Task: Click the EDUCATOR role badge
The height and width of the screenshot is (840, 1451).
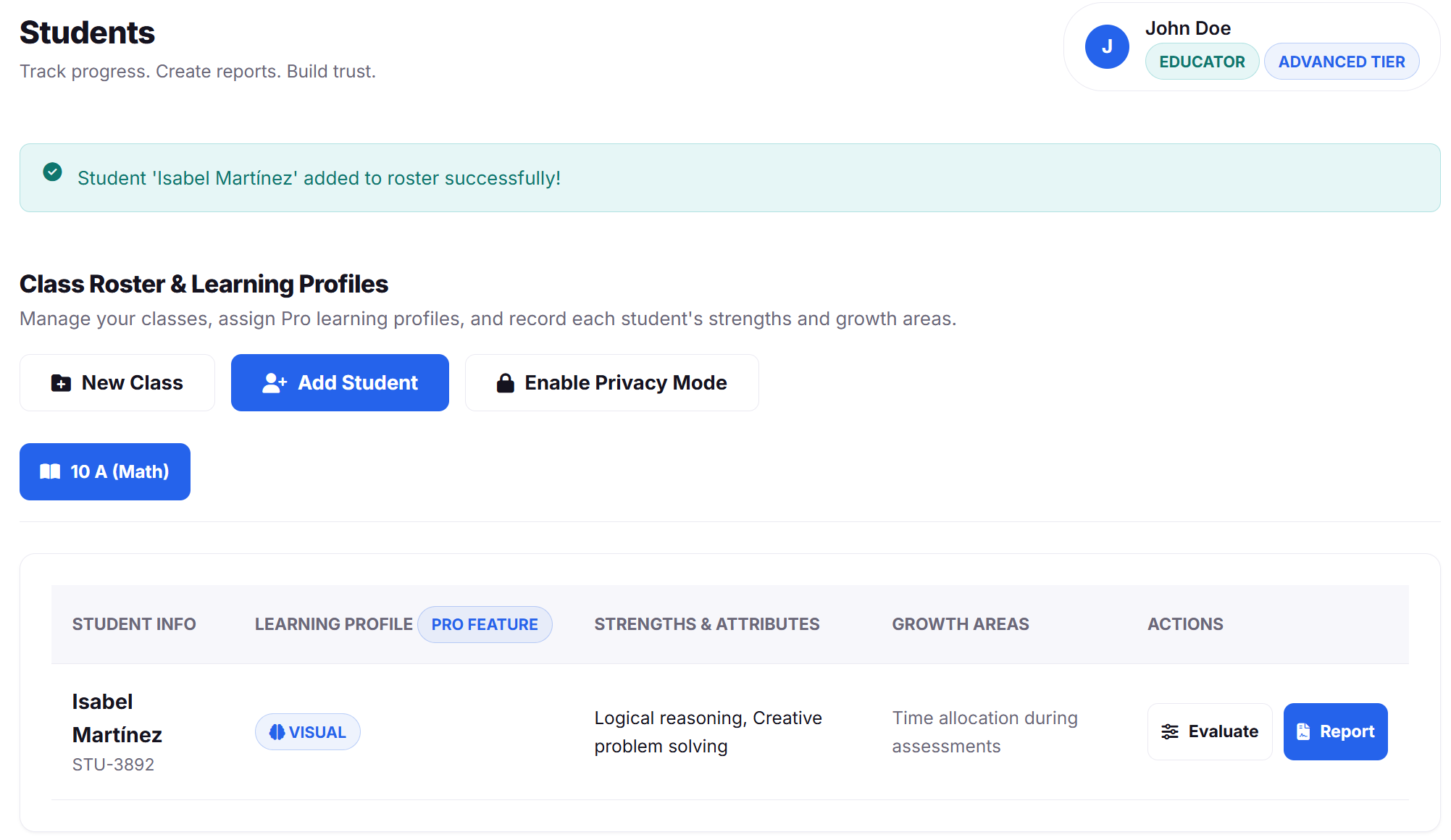Action: click(x=1202, y=62)
